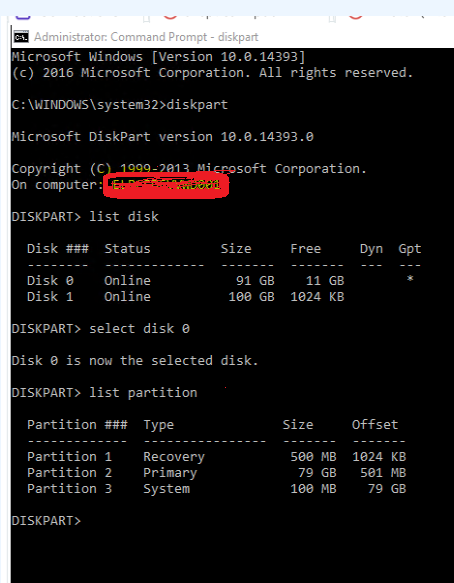Image resolution: width=454 pixels, height=583 pixels.
Task: Click the Offset column header
Action: pyautogui.click(x=375, y=425)
